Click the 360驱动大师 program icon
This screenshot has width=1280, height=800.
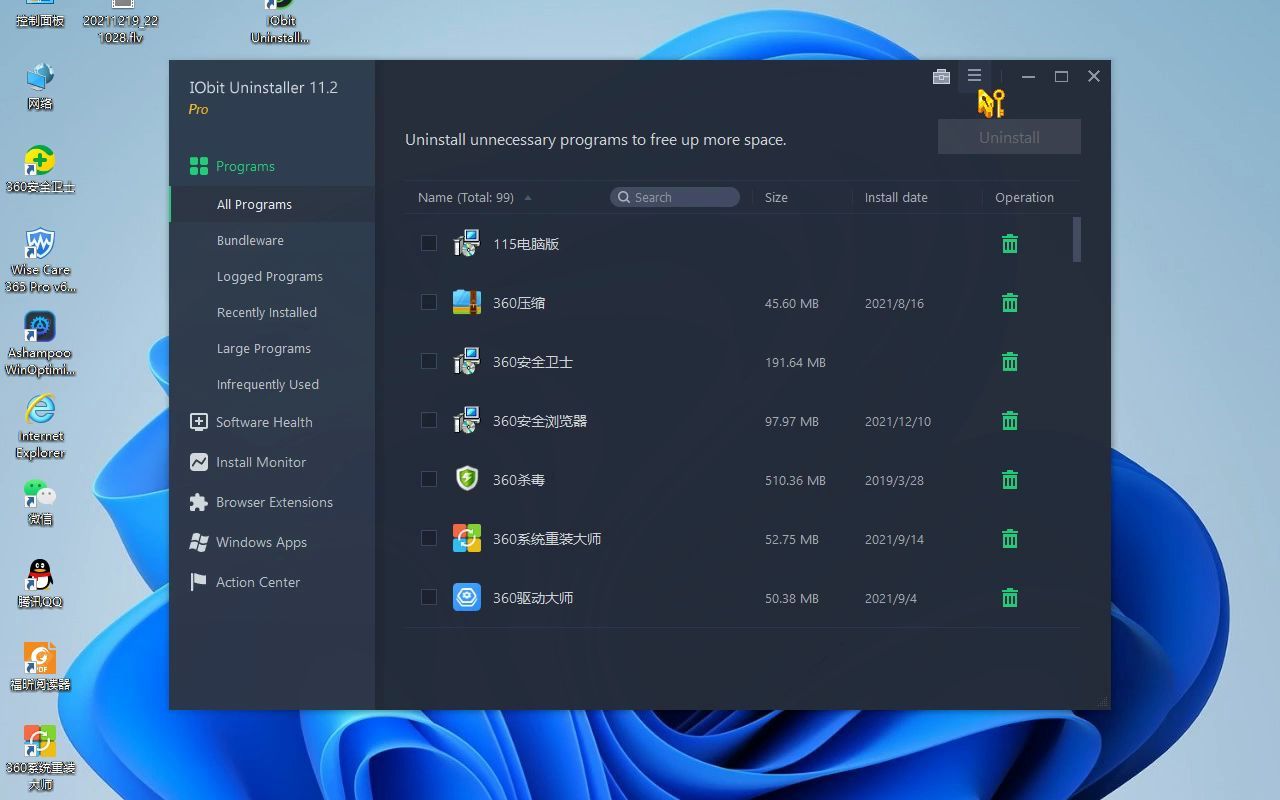pos(467,597)
